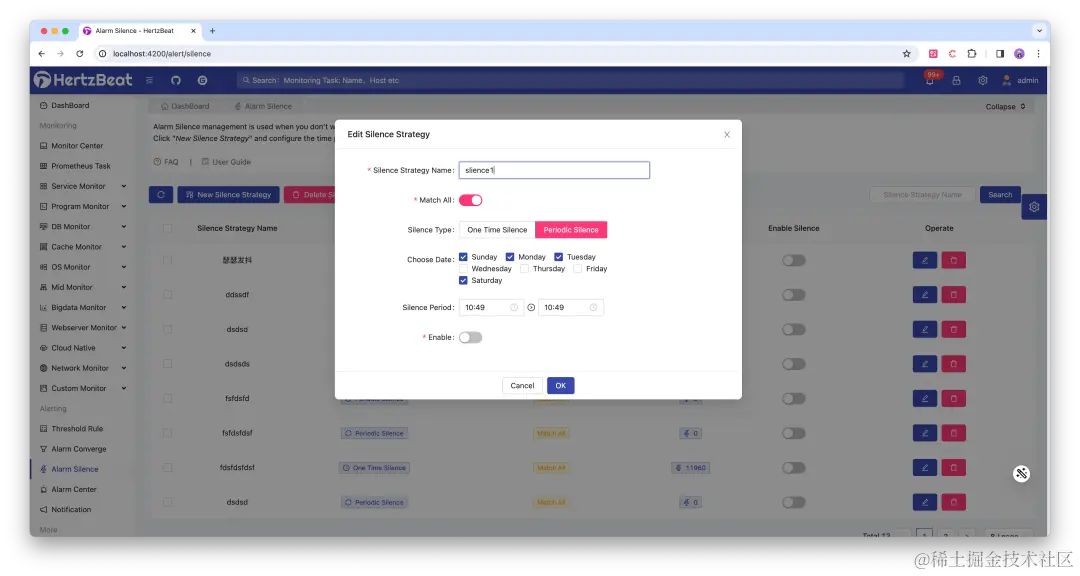Expand the Program Monitor sidebar group
This screenshot has width=1080, height=576.
coord(83,207)
